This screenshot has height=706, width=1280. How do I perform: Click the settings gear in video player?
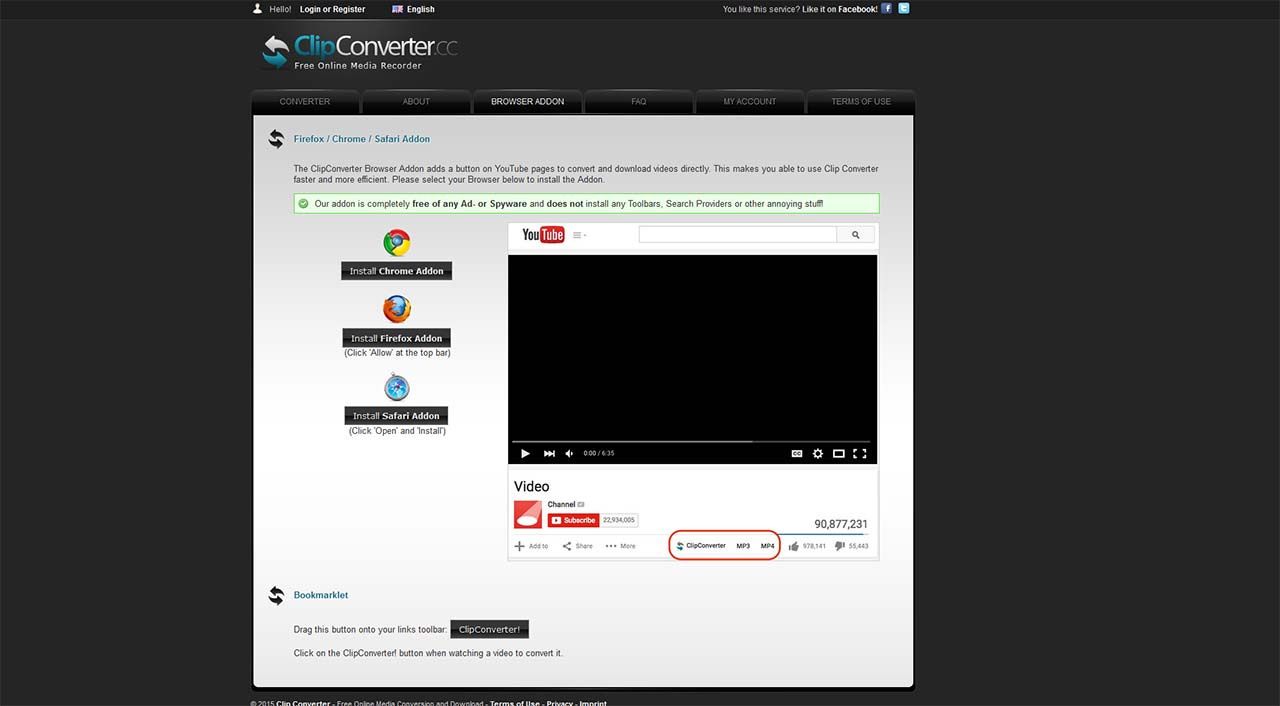(818, 453)
